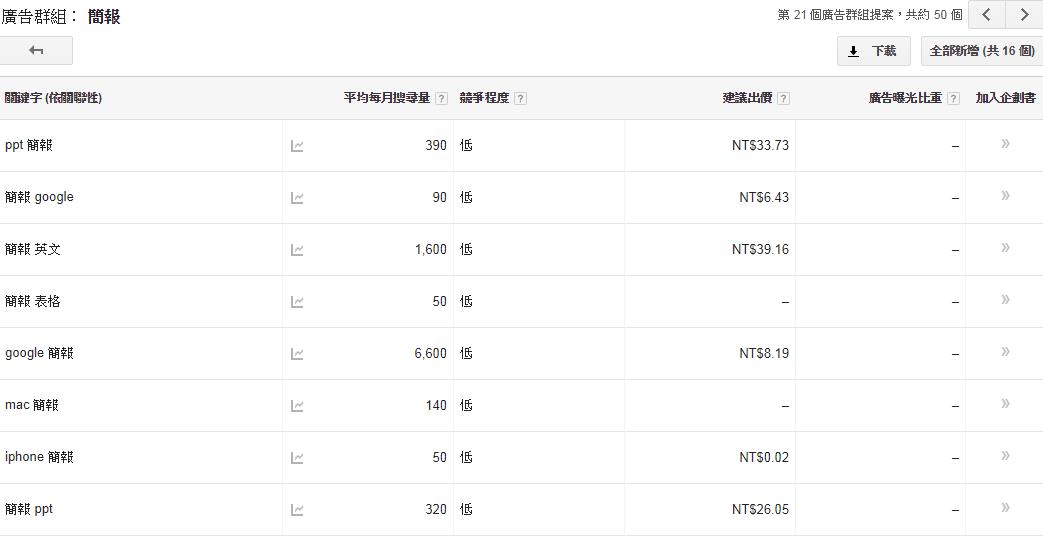1043x537 pixels.
Task: Open trend chart icon for ppt 簡報
Action: (x=297, y=146)
